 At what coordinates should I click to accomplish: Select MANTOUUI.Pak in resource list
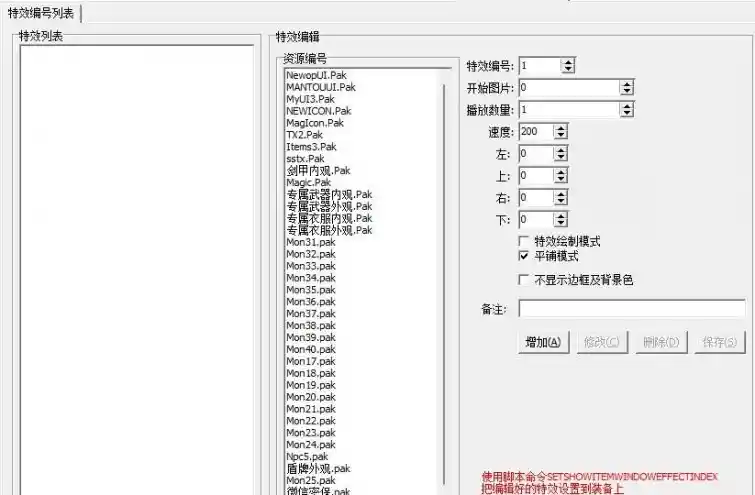(x=321, y=87)
